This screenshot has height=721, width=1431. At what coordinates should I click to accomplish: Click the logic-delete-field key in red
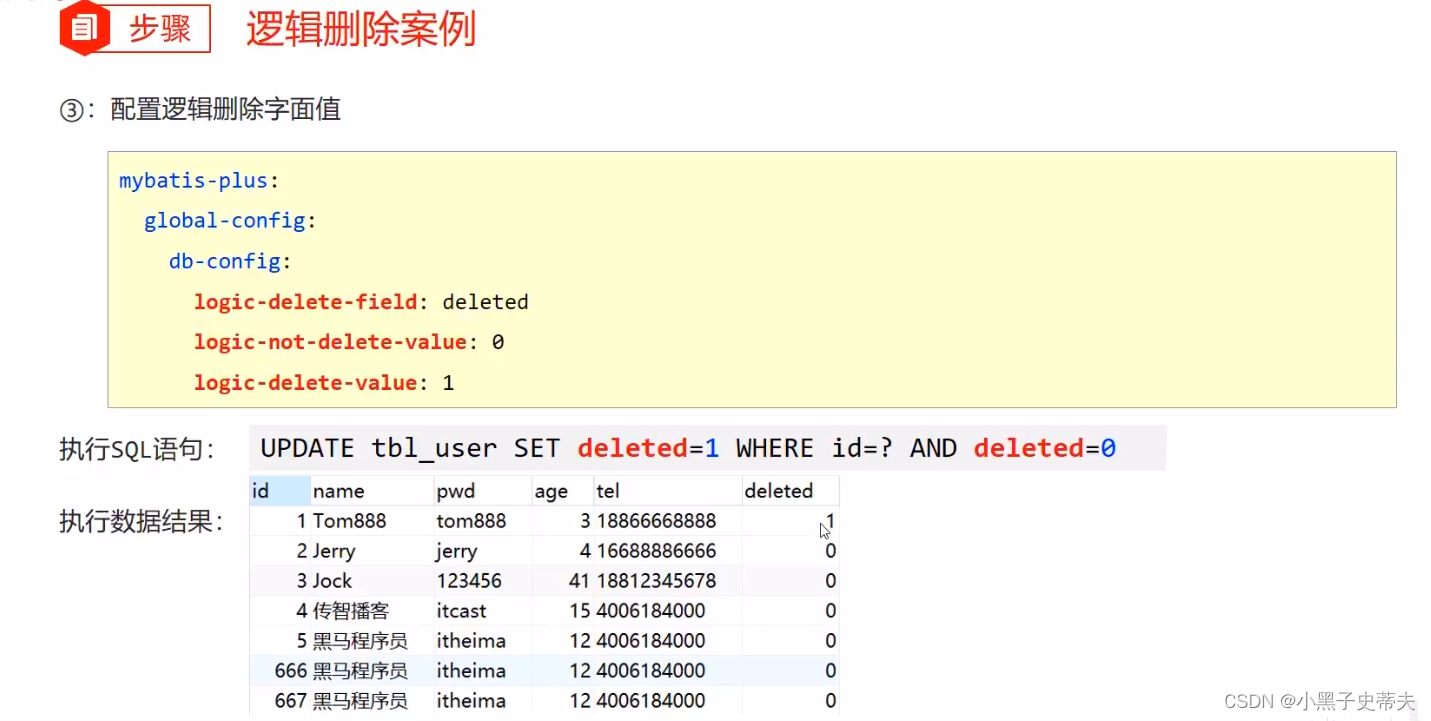point(305,302)
